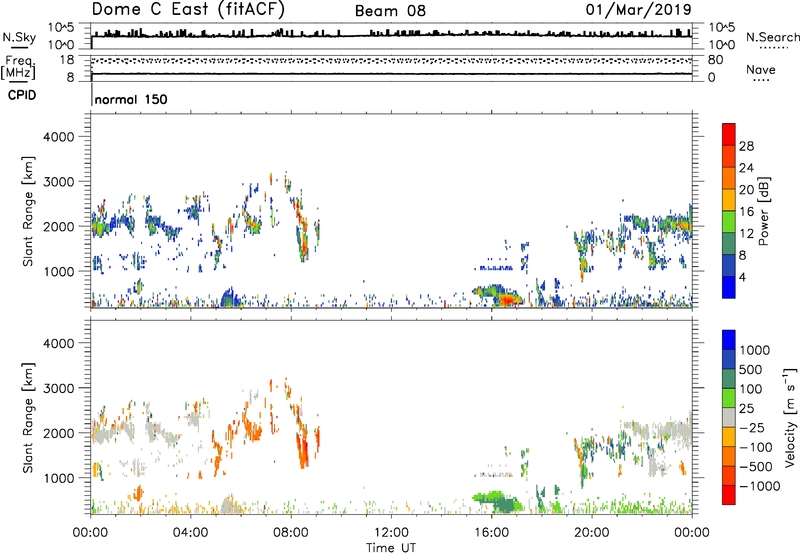This screenshot has width=800, height=554.
Task: Click the "08:00" time tick label
Action: (x=291, y=533)
